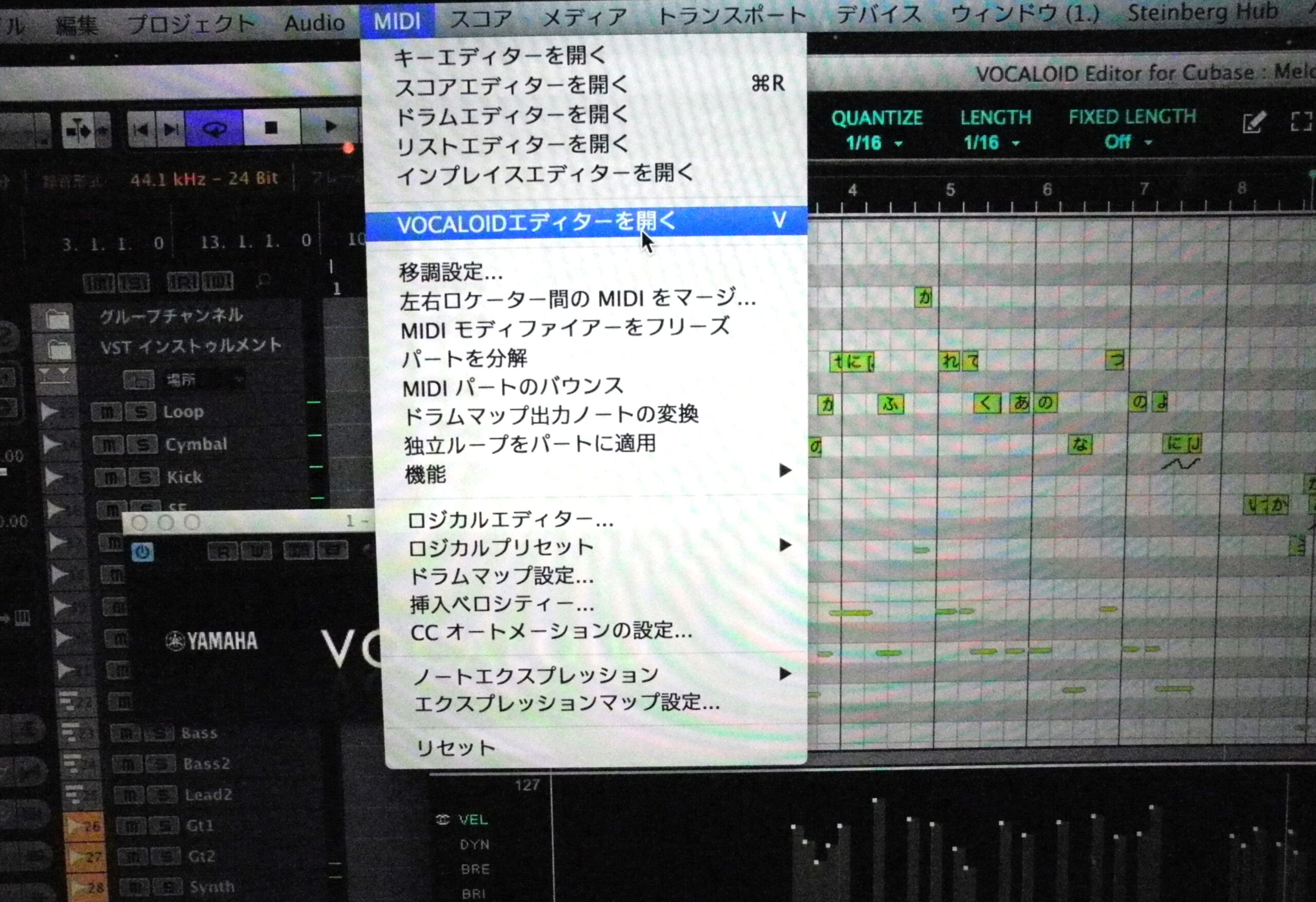Click the note with lyric な in piano roll

(x=1080, y=445)
